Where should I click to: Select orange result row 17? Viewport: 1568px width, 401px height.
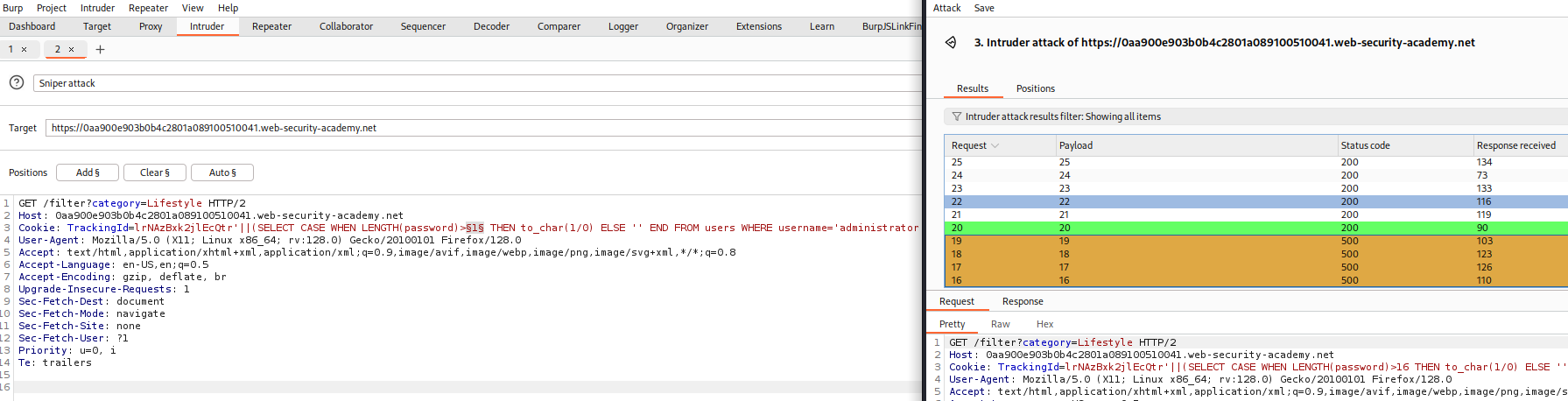click(1256, 267)
